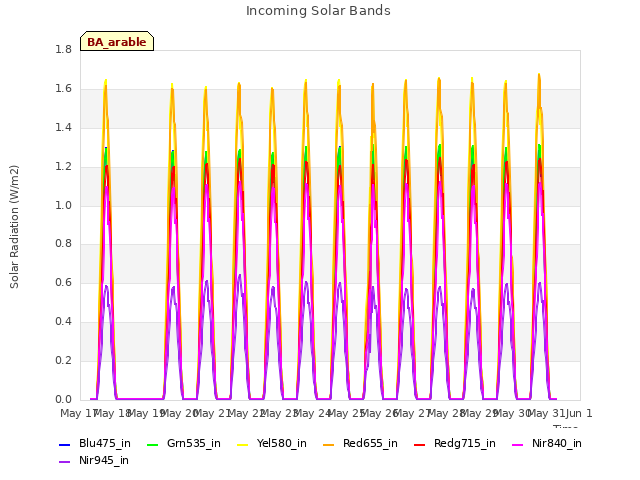Click the 1.8 y-axis tick label

click(63, 49)
